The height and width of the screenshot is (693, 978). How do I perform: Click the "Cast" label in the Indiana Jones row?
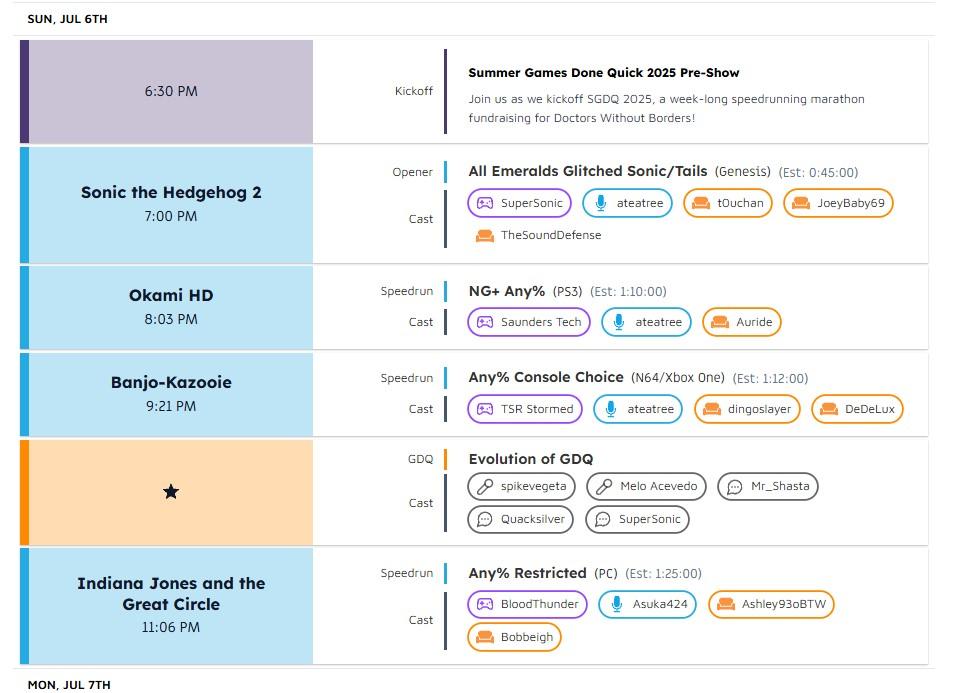coord(421,620)
